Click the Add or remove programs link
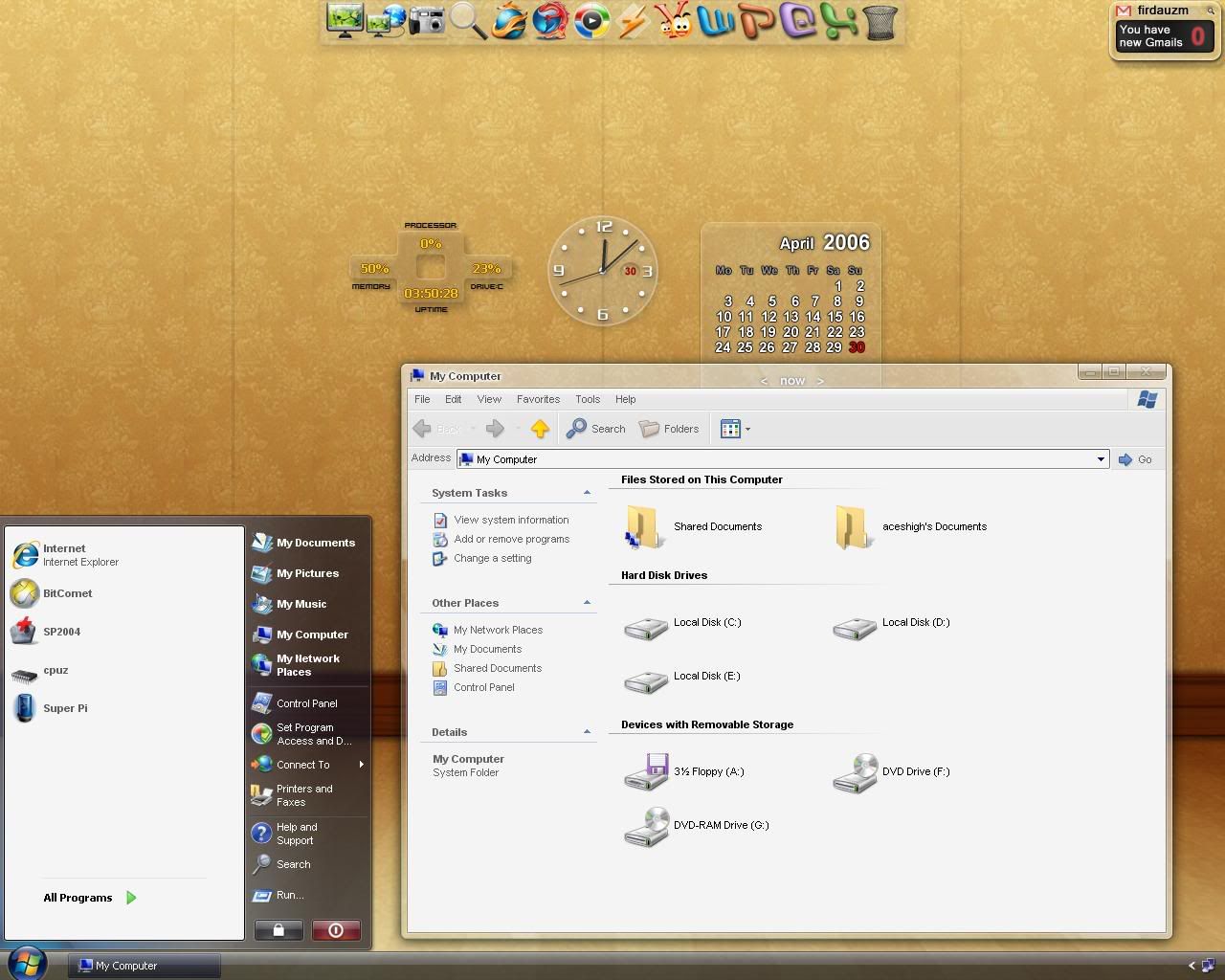1225x980 pixels. point(511,539)
